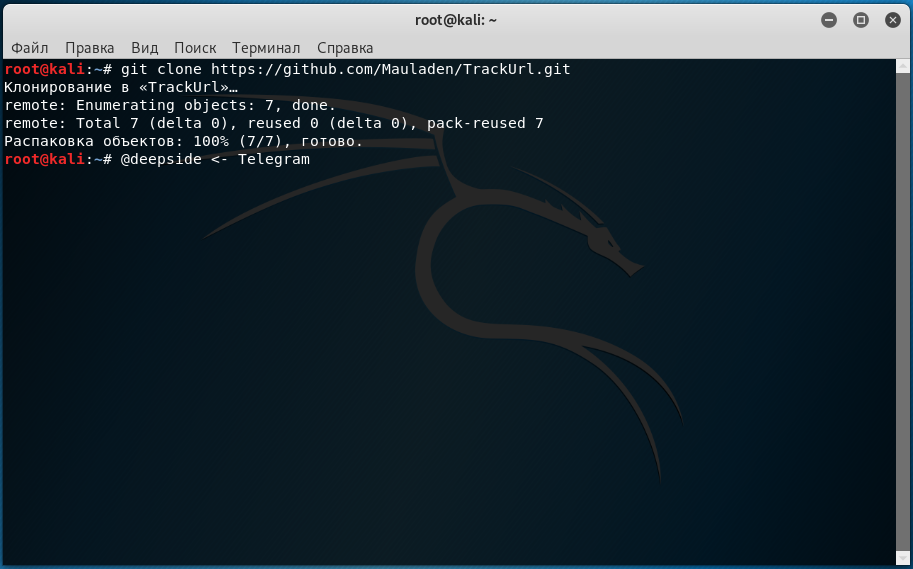The image size is (913, 569).
Task: Open the Справка menu
Action: 345,48
